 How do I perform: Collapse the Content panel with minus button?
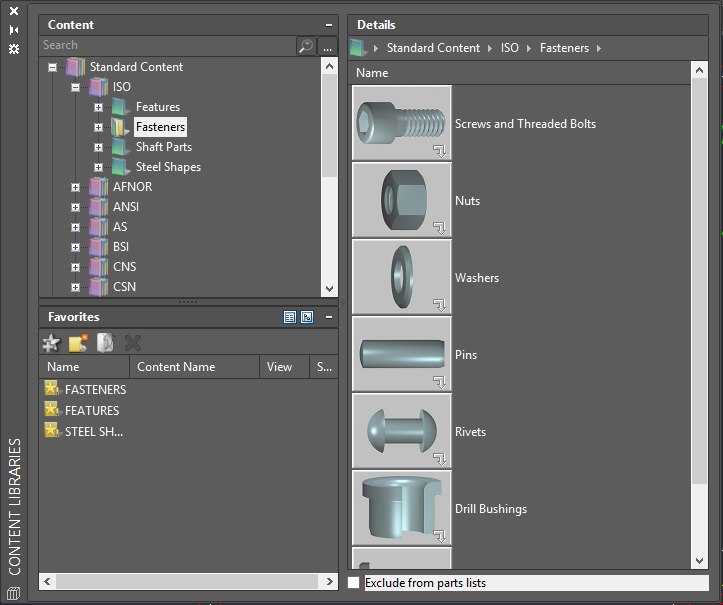329,25
